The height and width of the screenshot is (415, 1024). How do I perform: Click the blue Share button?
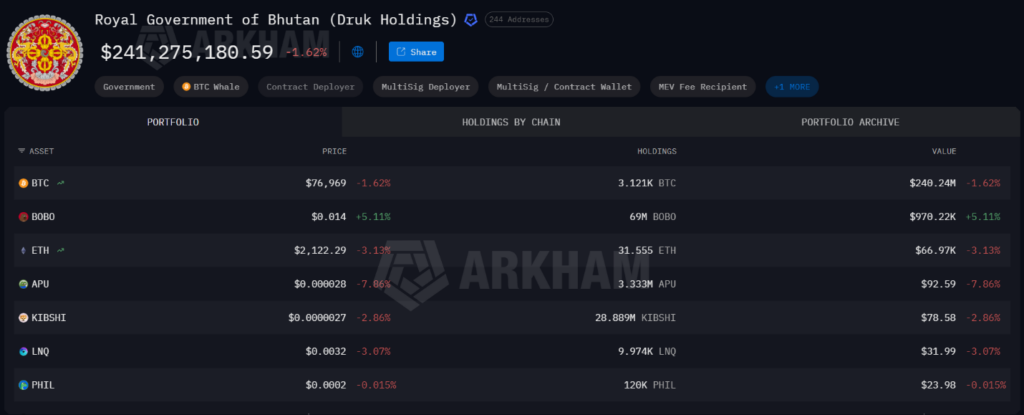[416, 52]
